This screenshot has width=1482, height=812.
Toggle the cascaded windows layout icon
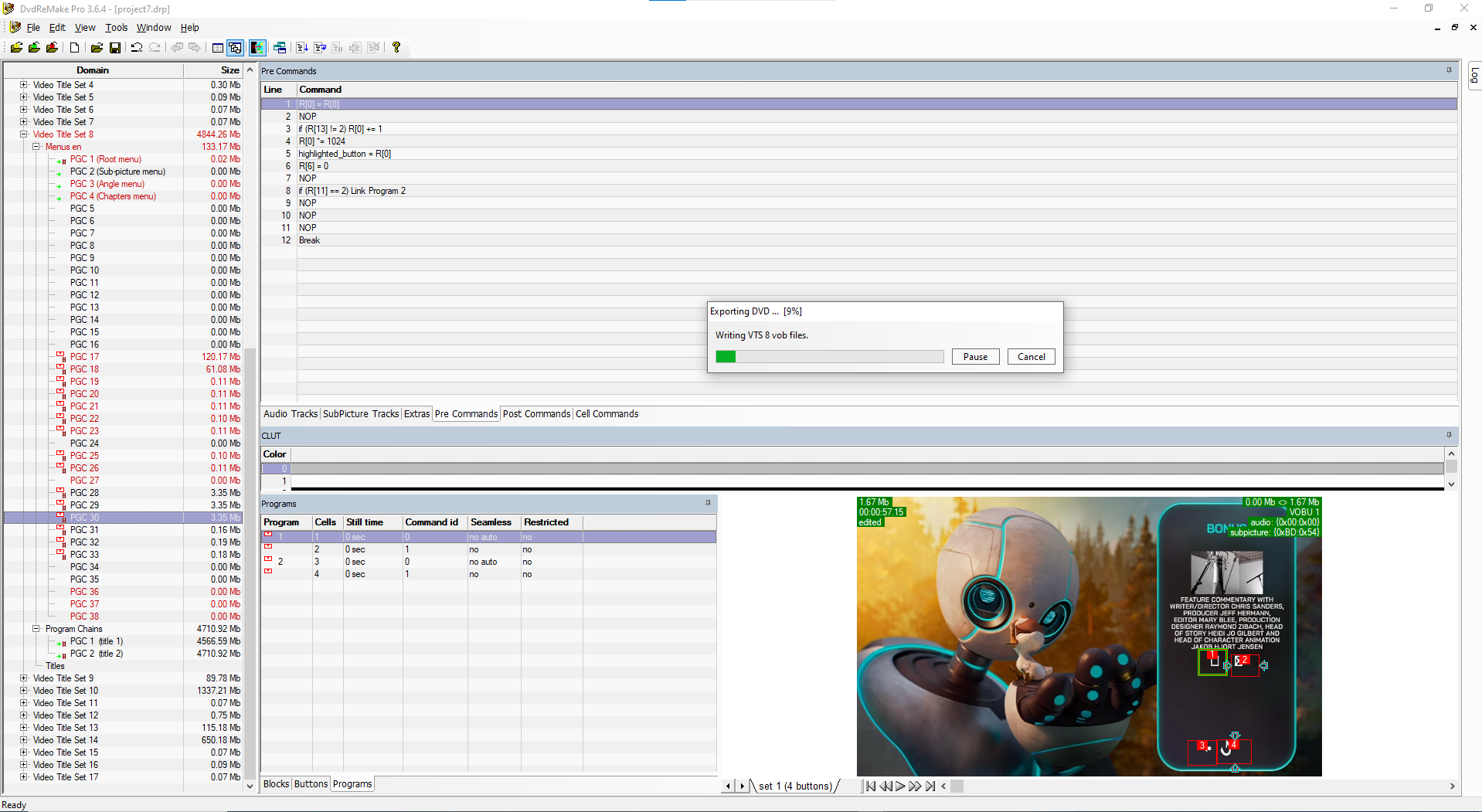coord(236,48)
